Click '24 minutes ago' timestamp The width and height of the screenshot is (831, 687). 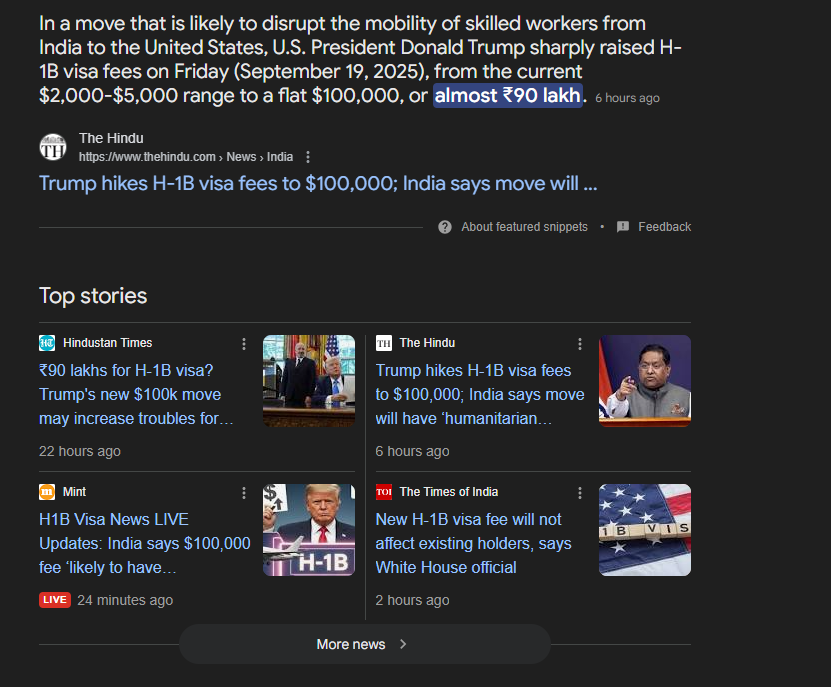(125, 600)
